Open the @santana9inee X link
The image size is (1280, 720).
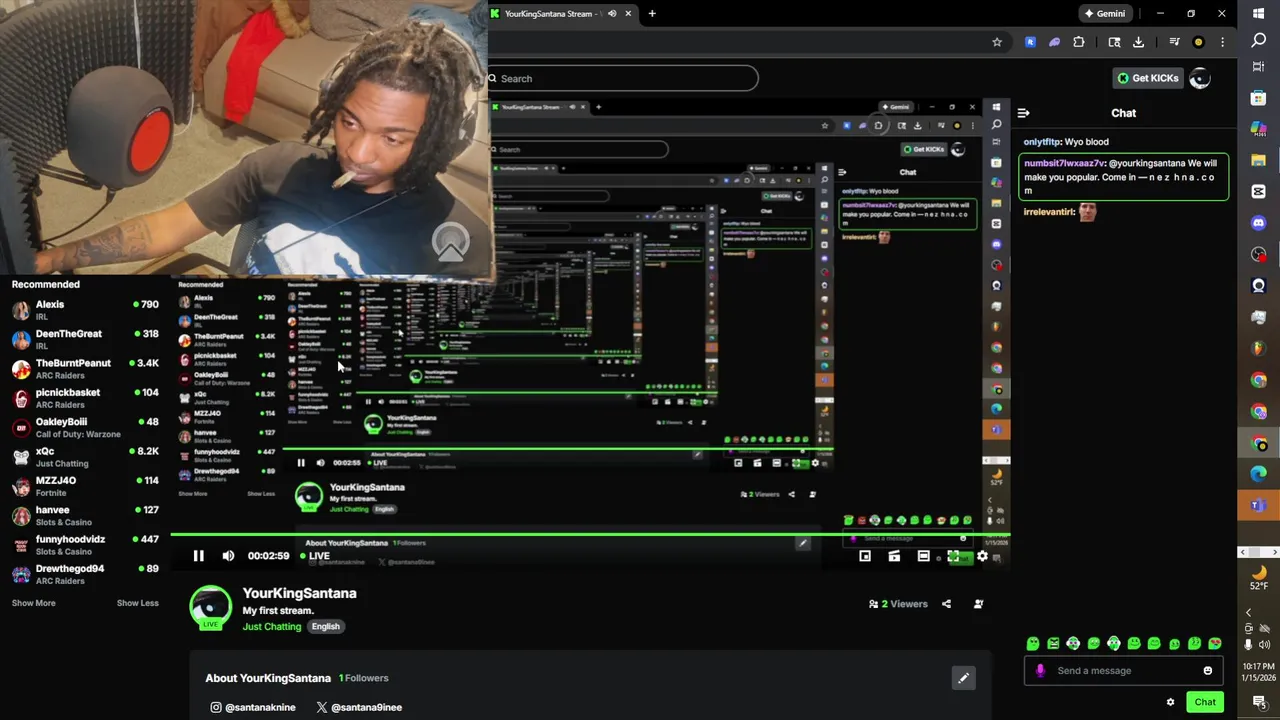359,707
